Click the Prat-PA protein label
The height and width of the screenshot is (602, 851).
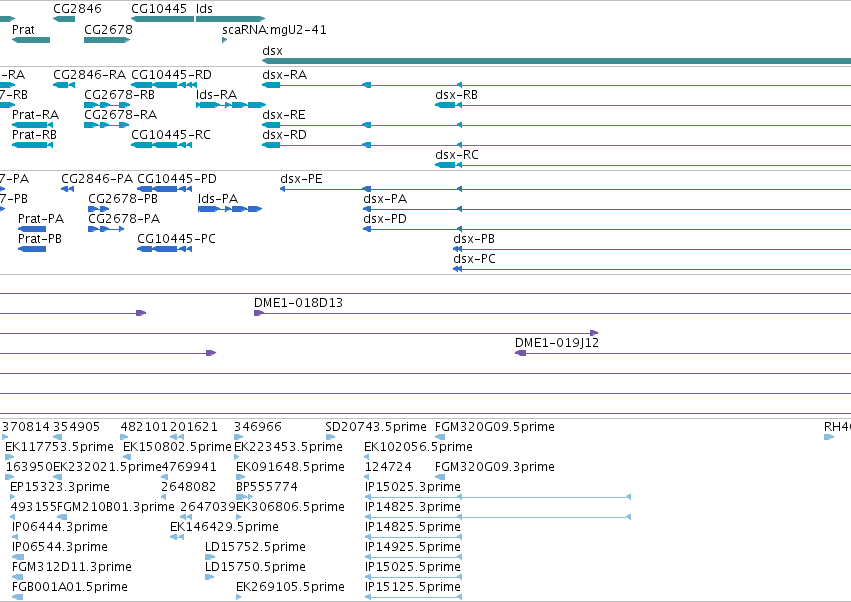41,219
